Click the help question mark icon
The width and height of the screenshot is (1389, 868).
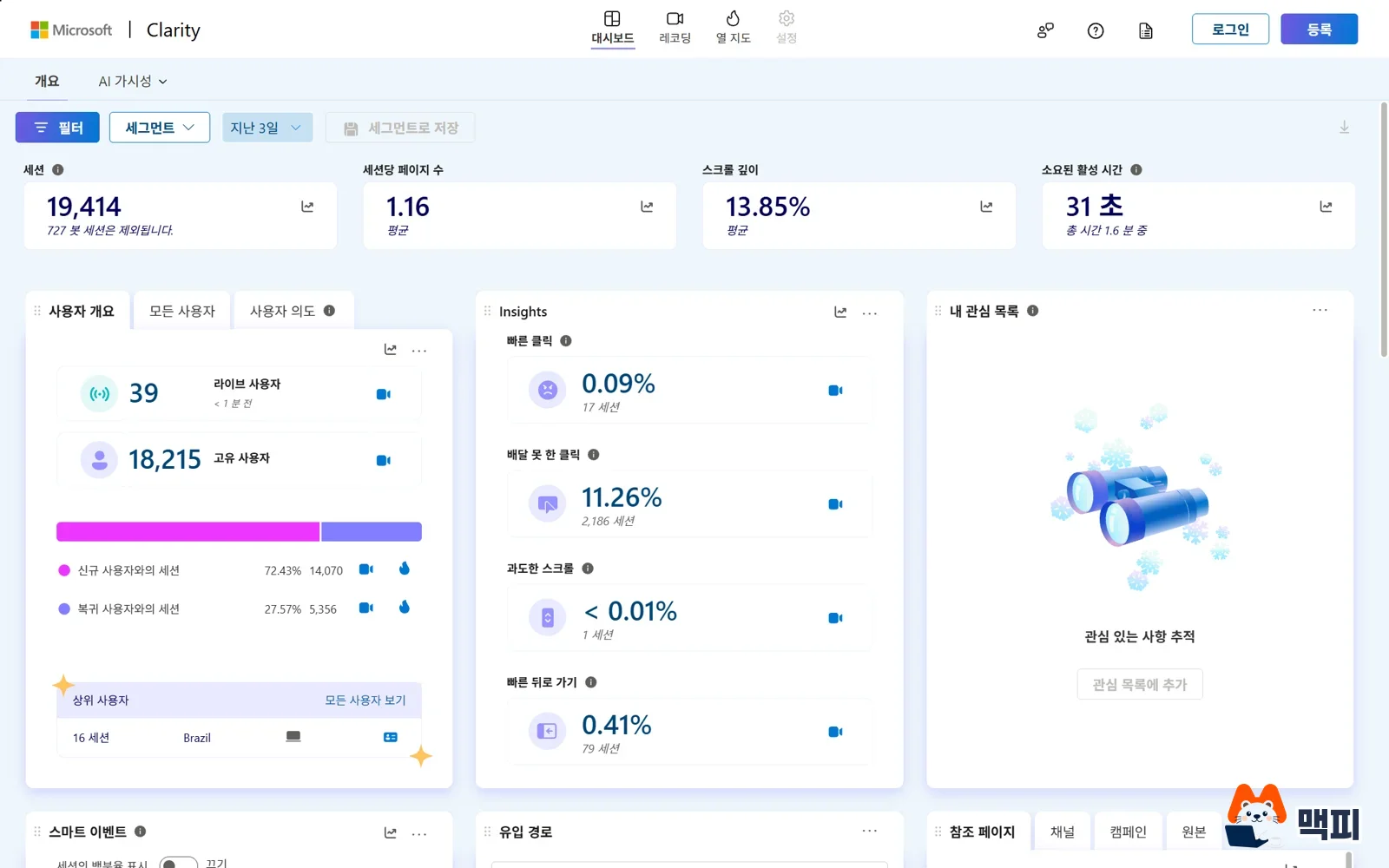point(1096,30)
